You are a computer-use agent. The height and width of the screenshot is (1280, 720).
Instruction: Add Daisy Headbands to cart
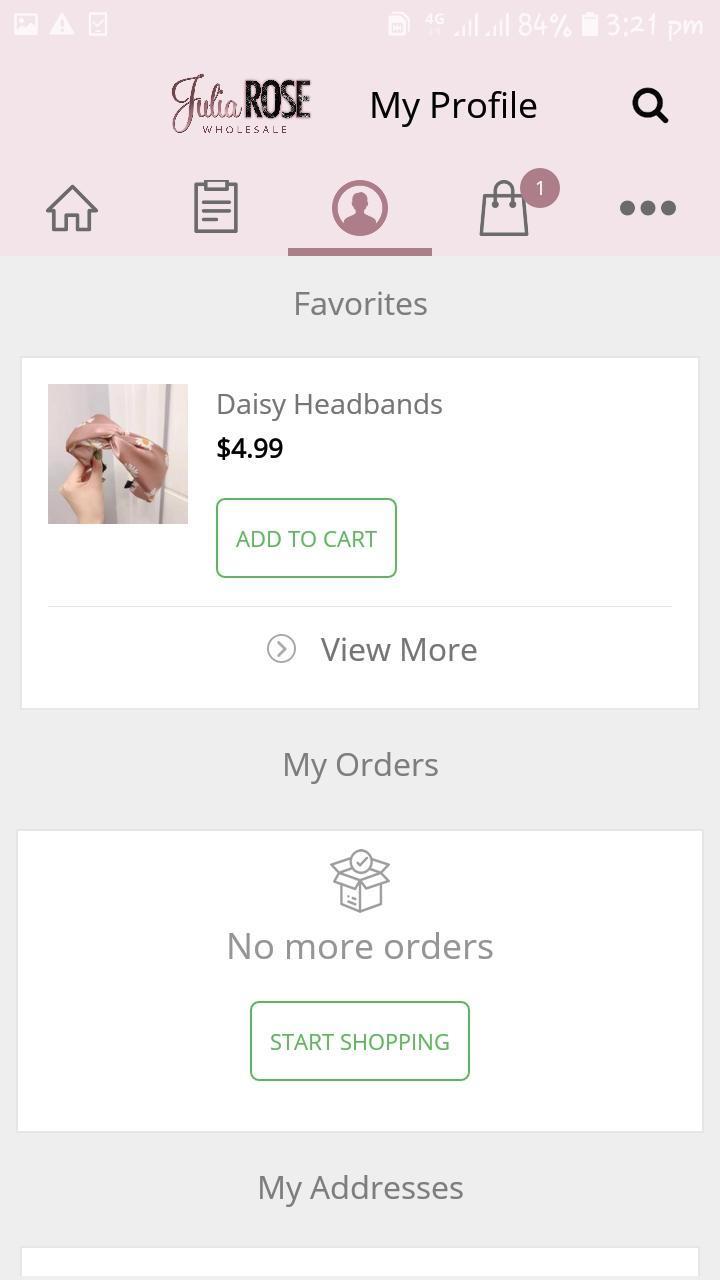(x=306, y=538)
